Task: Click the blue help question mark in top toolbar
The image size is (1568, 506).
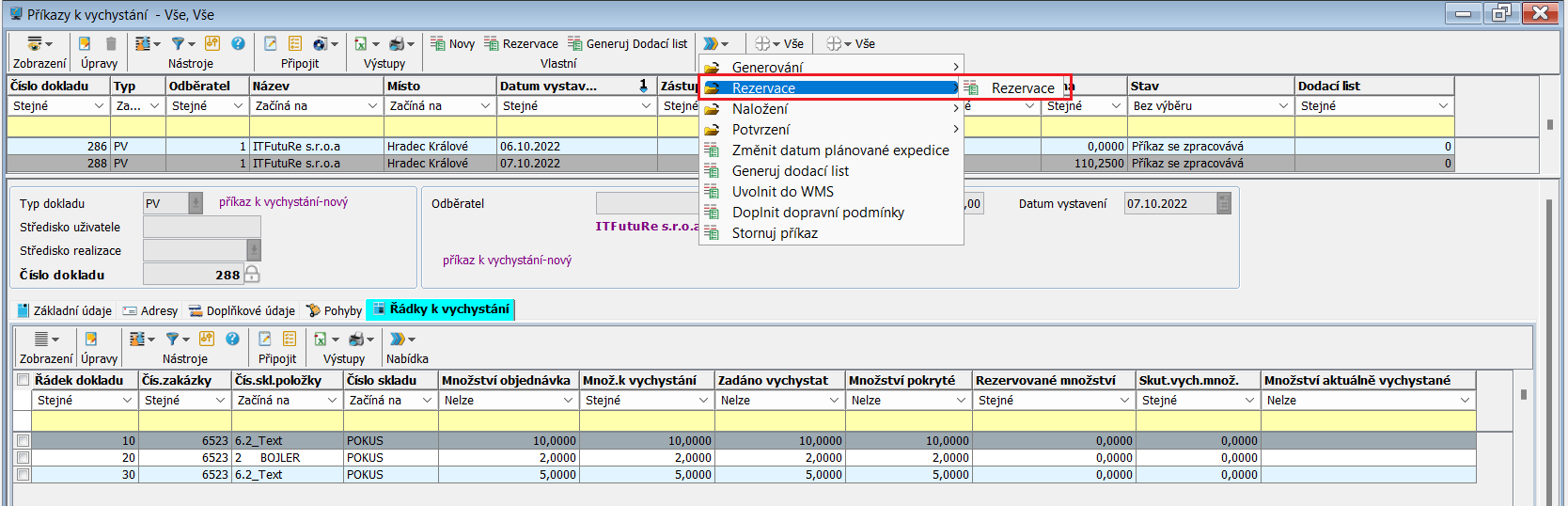Action: coord(238,43)
